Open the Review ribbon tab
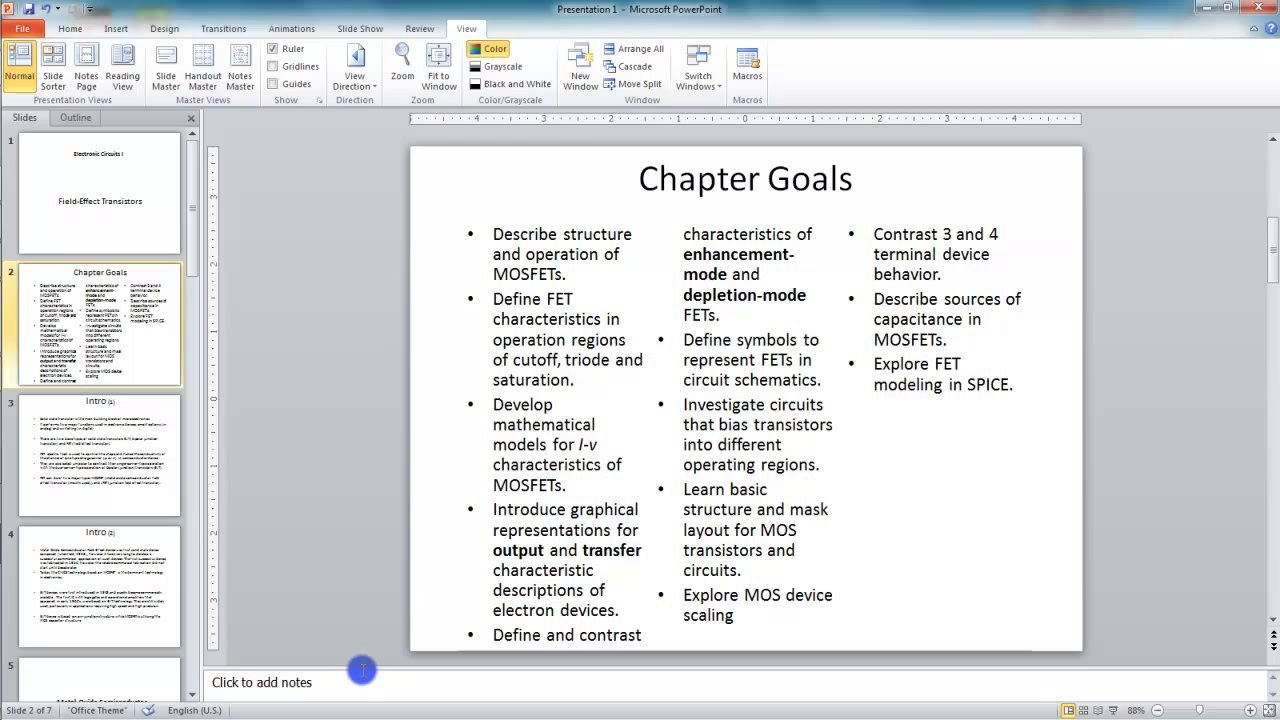Image resolution: width=1280 pixels, height=720 pixels. pos(420,29)
